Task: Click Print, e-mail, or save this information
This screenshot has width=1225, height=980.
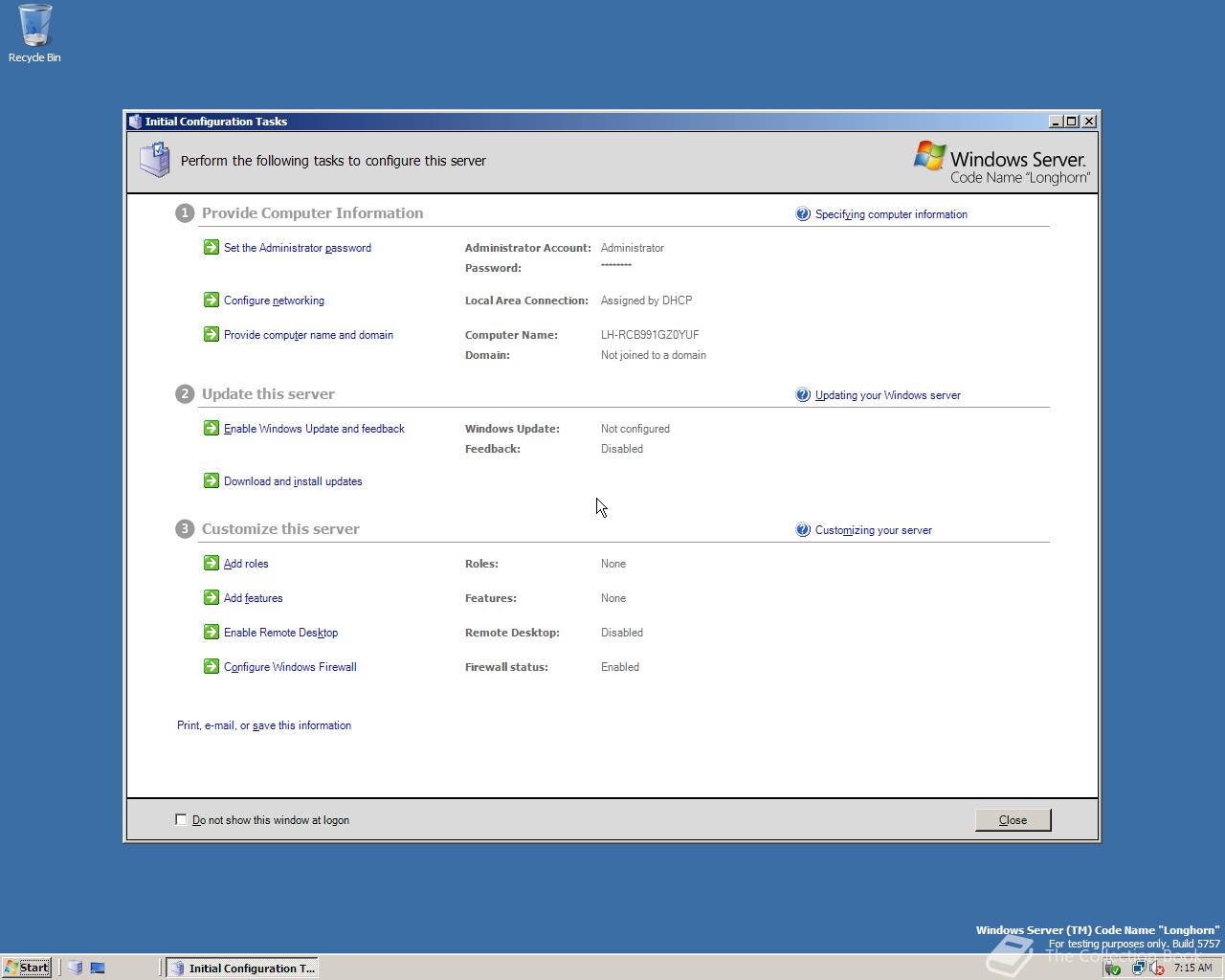Action: click(x=264, y=725)
